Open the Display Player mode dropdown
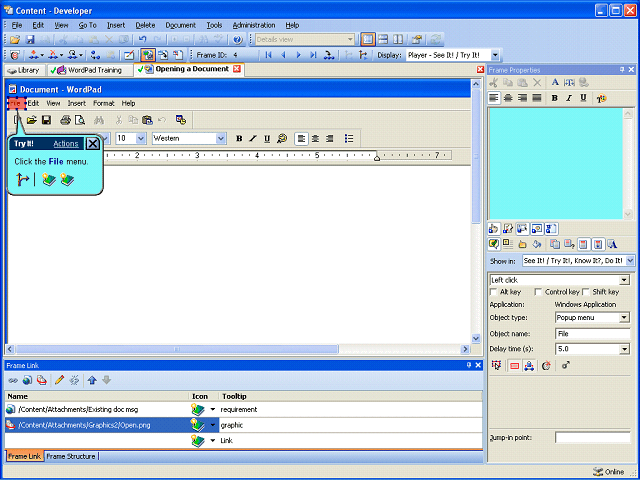This screenshot has height=480, width=640. tap(495, 55)
